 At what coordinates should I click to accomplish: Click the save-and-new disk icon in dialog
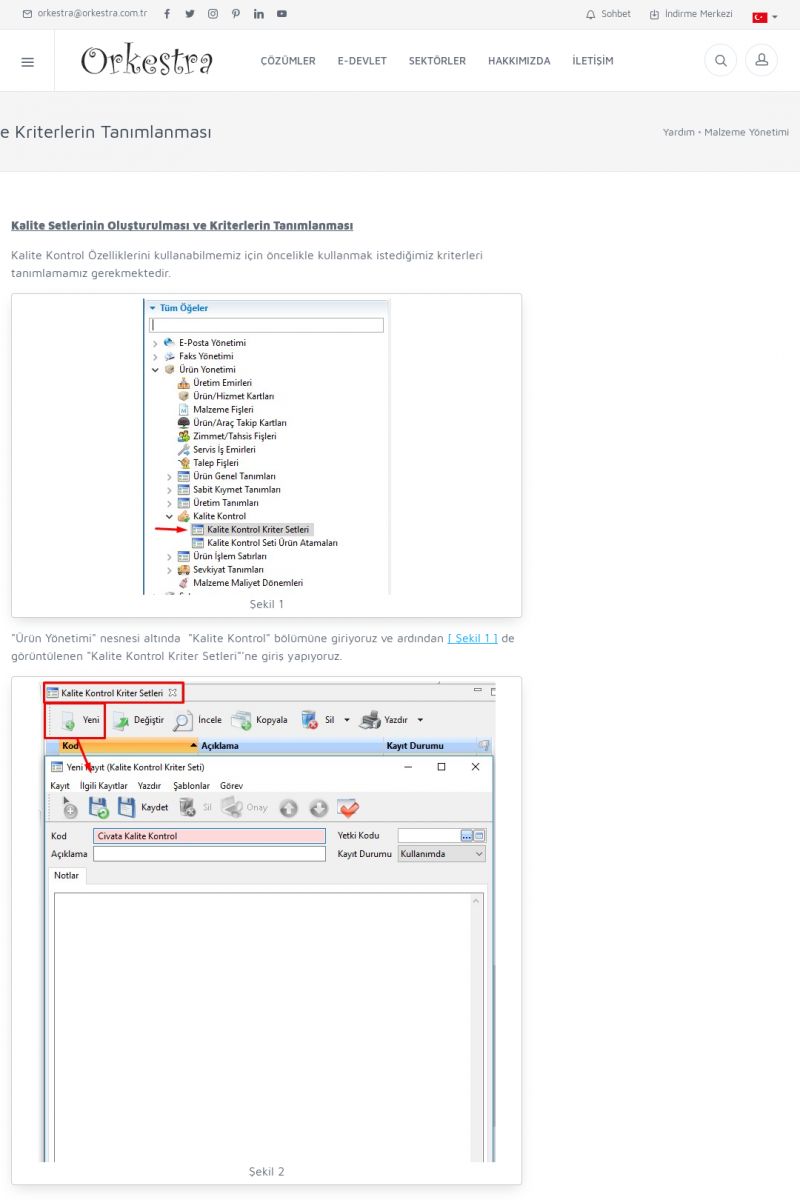[x=98, y=808]
